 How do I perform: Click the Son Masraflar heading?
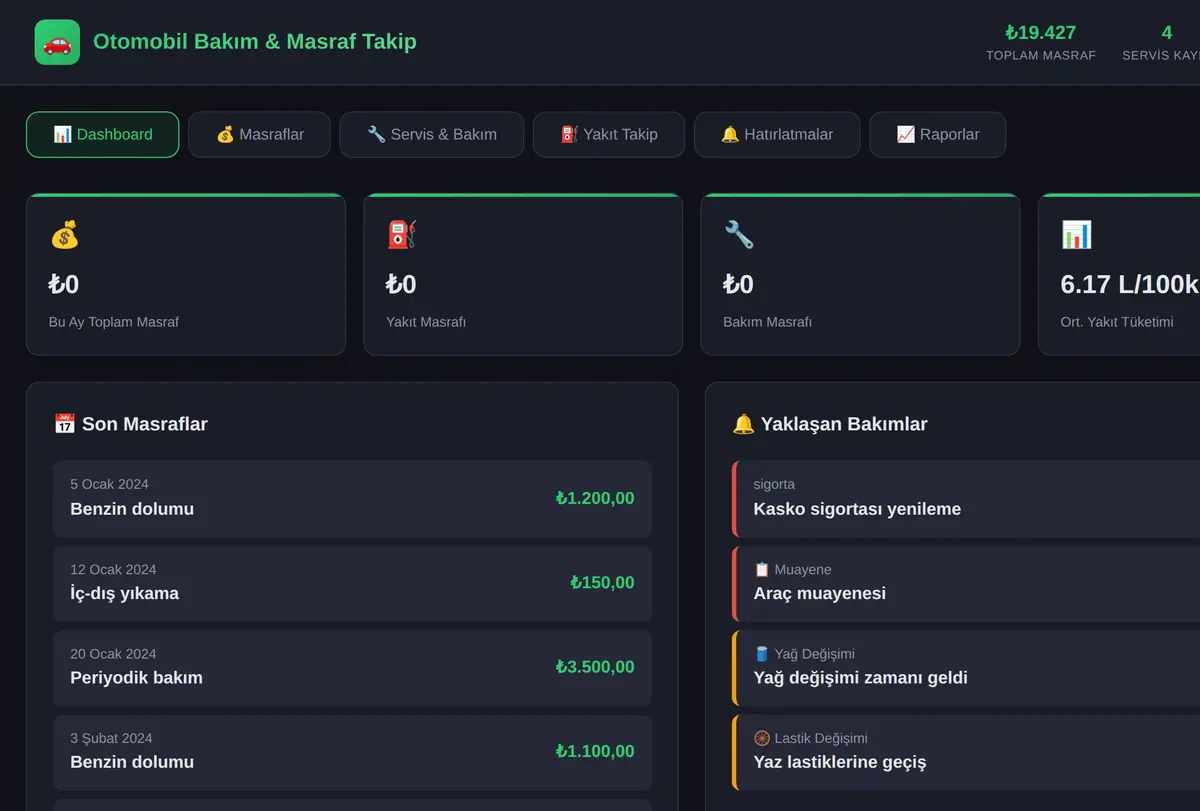(145, 424)
